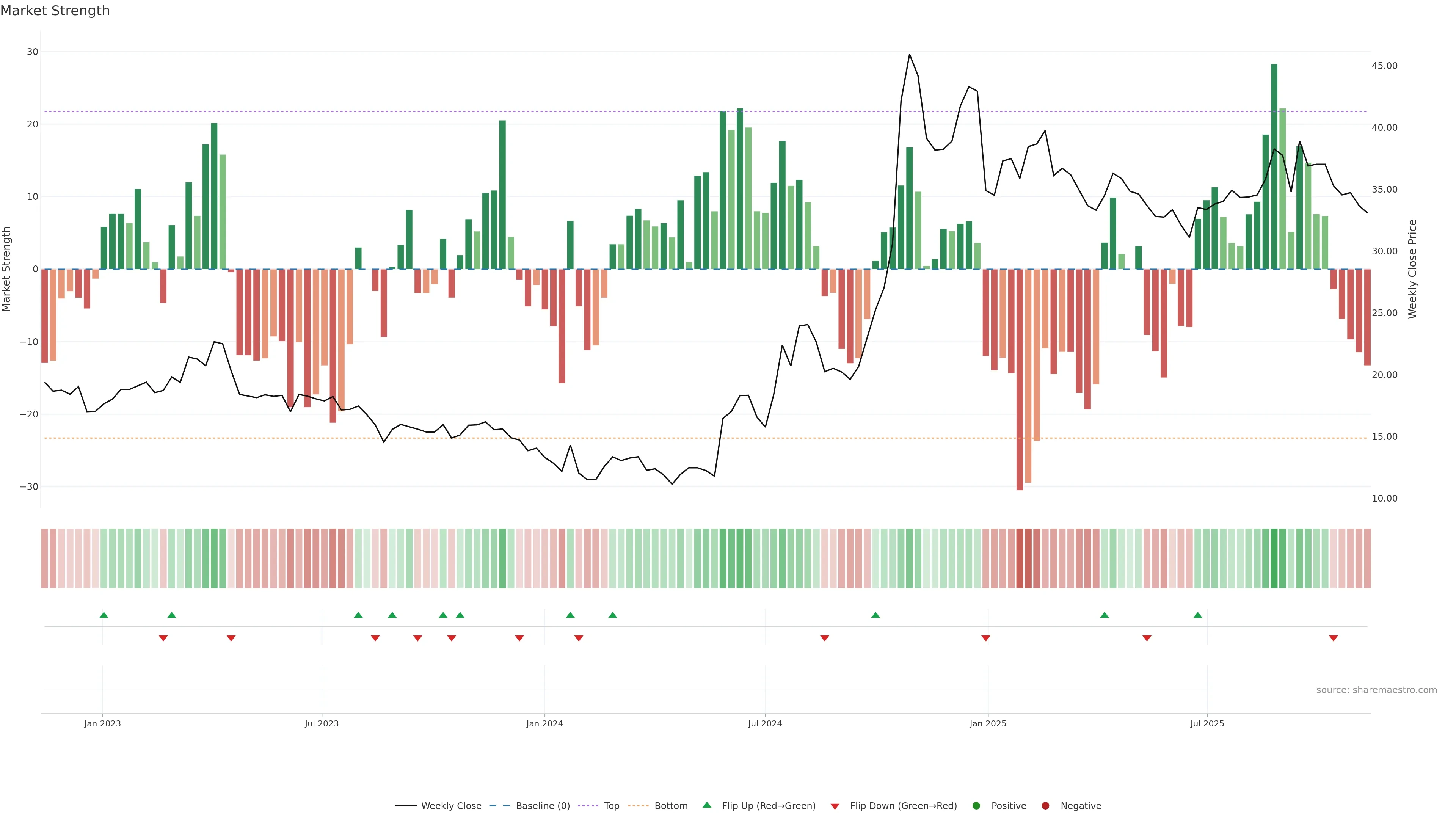
Task: Click the source: sharemaestro.com text
Action: click(1376, 690)
